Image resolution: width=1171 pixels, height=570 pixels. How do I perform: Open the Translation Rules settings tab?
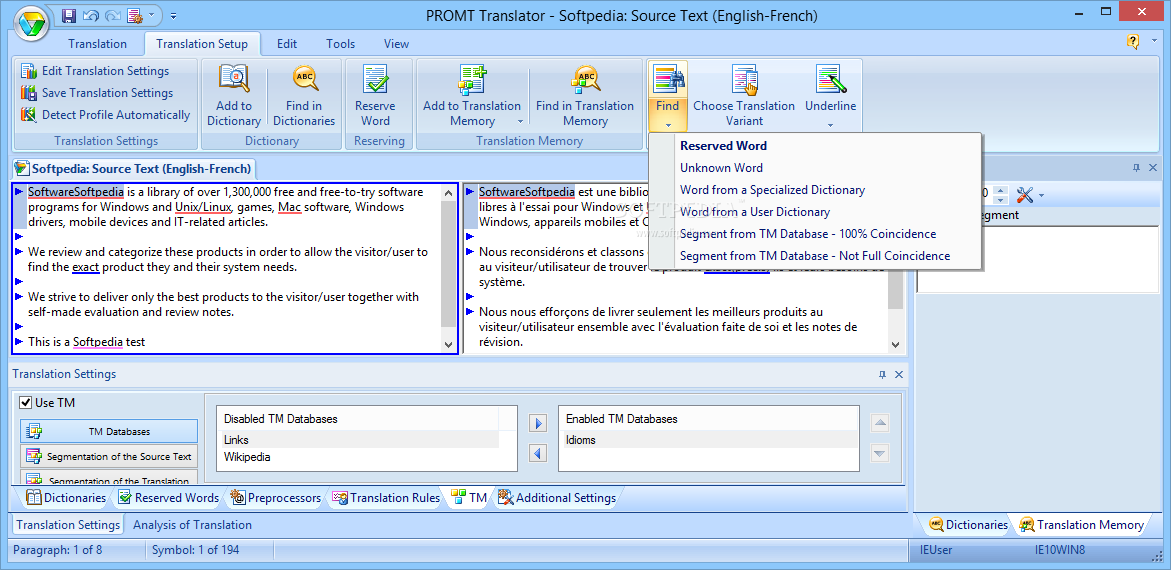[x=385, y=498]
